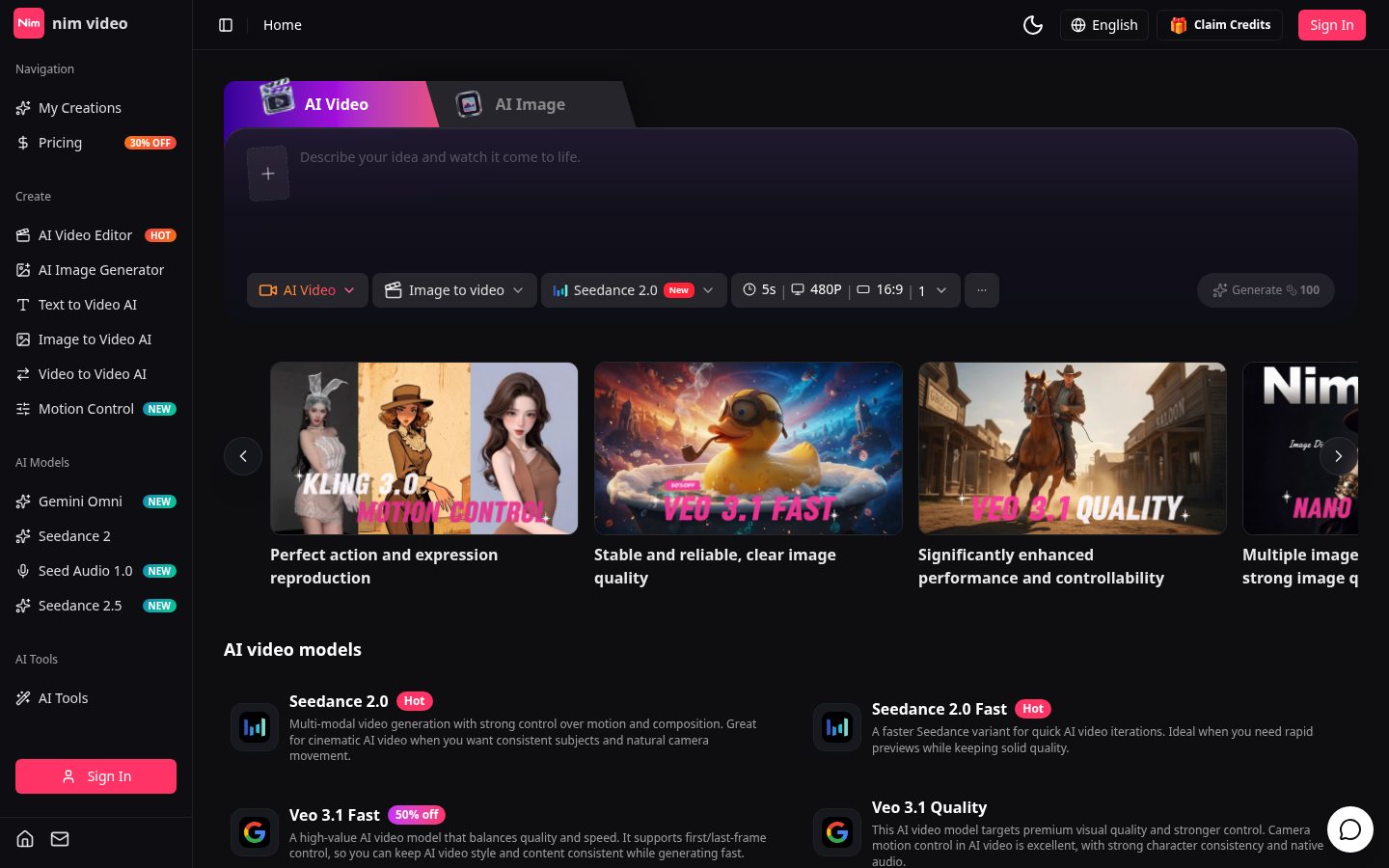1389x868 pixels.
Task: Open the 16:9 aspect ratio setting
Action: [880, 289]
